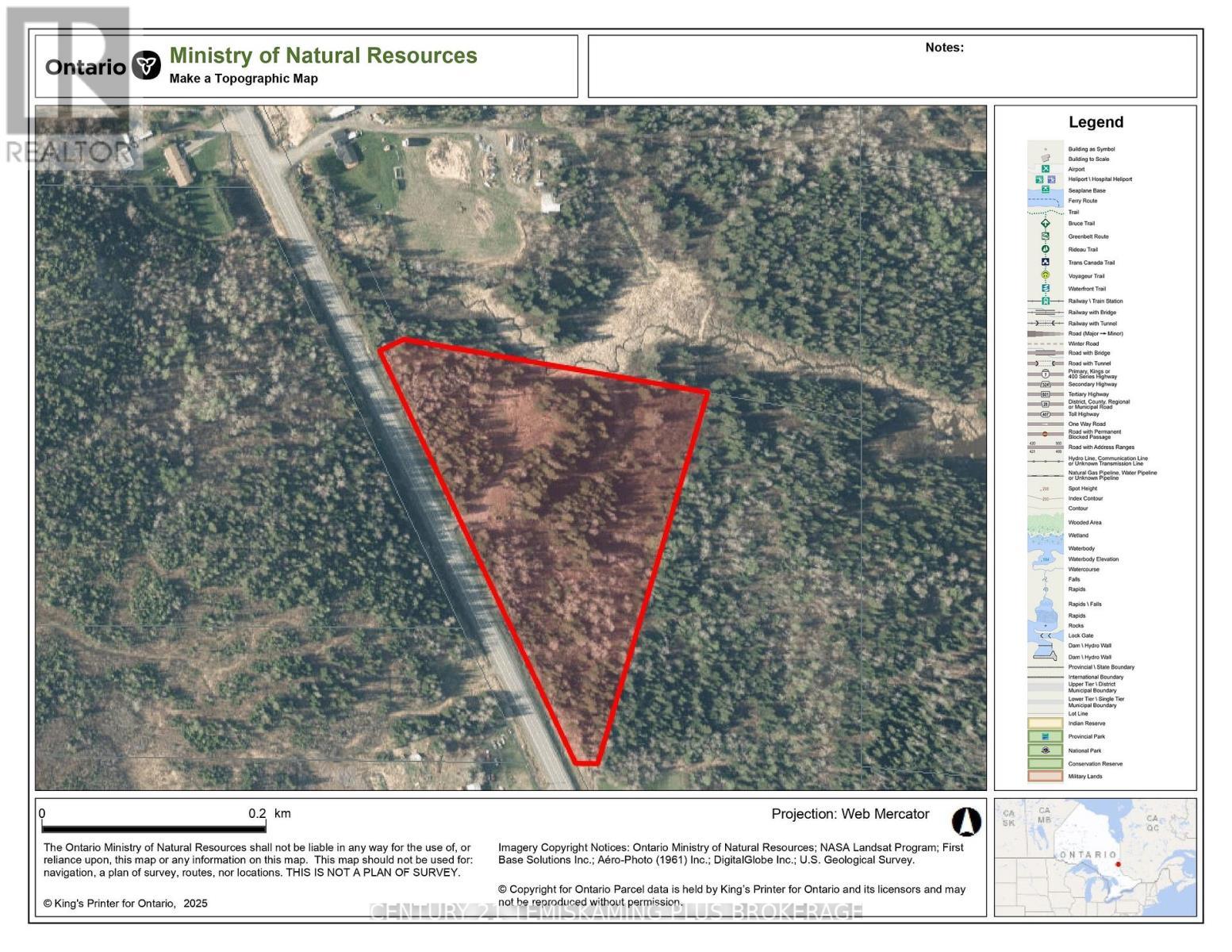Image resolution: width=1232 pixels, height=952 pixels.
Task: Click the Ministry of Natural Resources title
Action: click(323, 56)
